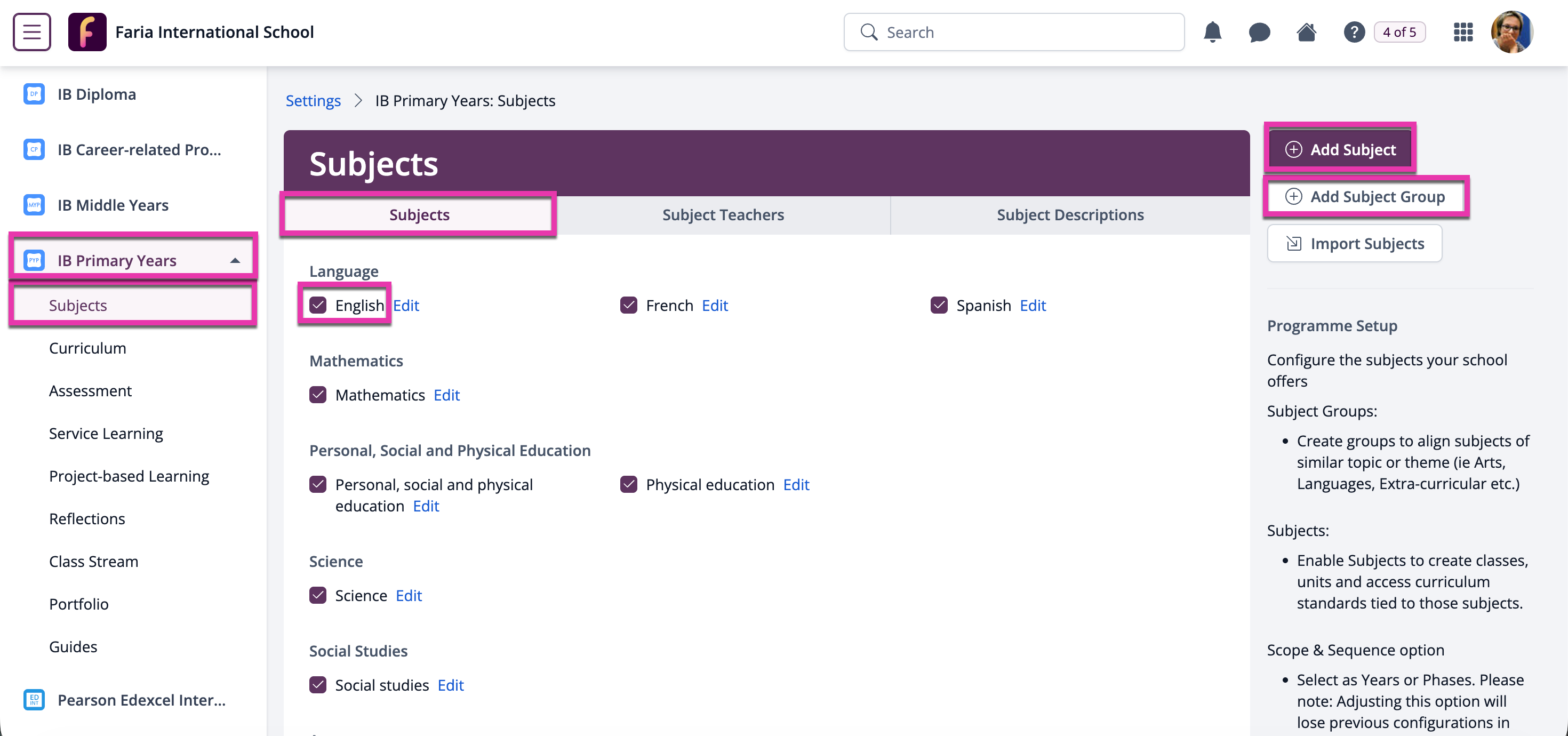Click the plus icon on Add Subject Group

[x=1293, y=197]
